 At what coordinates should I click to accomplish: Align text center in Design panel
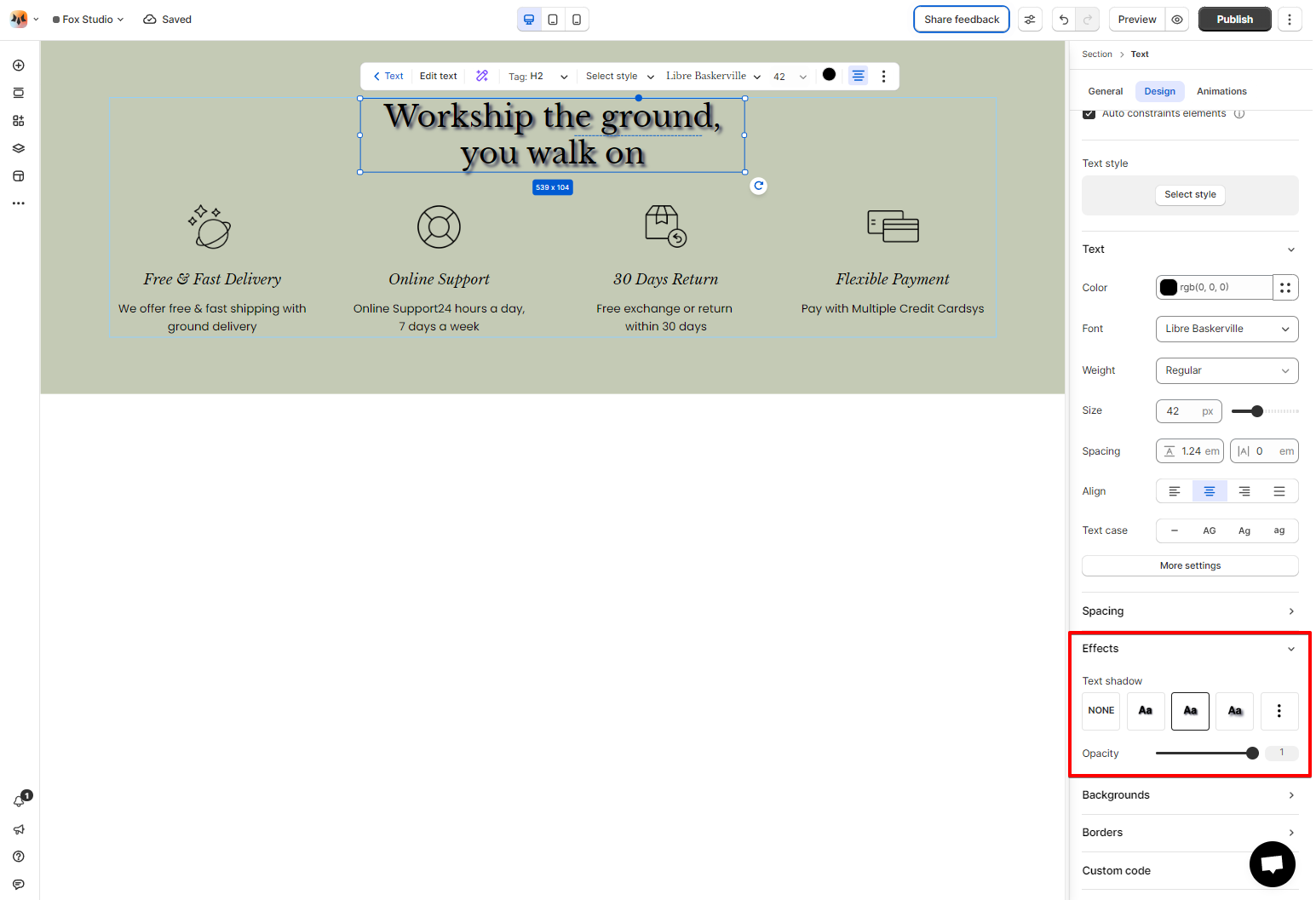point(1209,491)
